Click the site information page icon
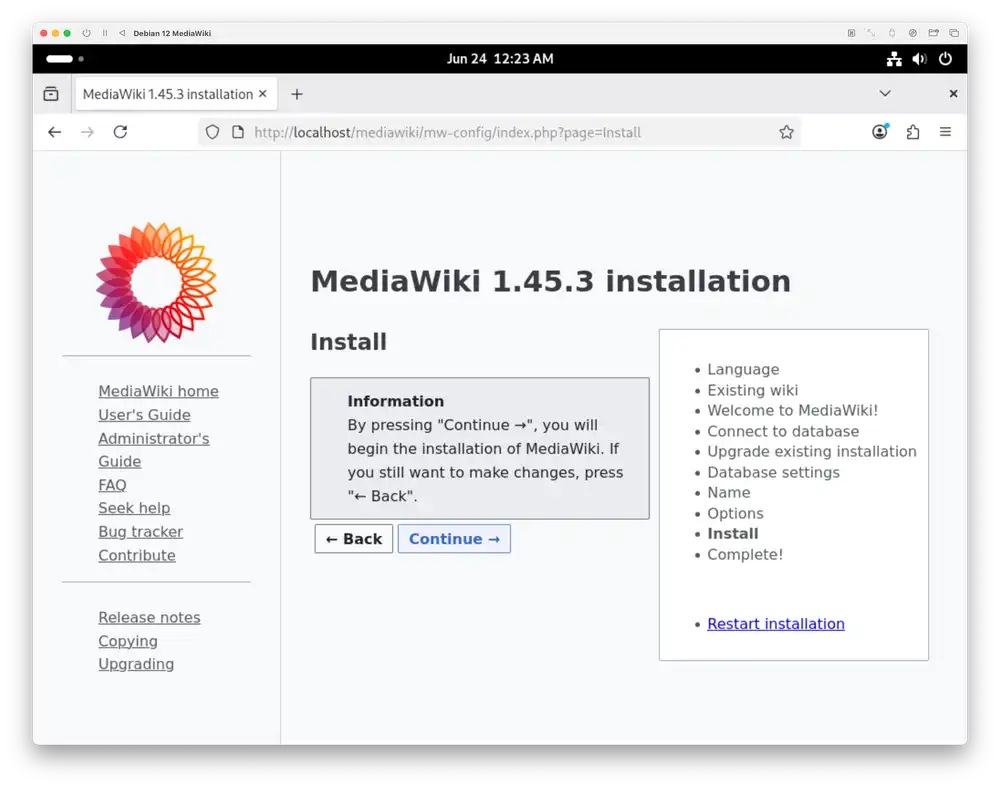The height and width of the screenshot is (788, 1000). click(238, 132)
